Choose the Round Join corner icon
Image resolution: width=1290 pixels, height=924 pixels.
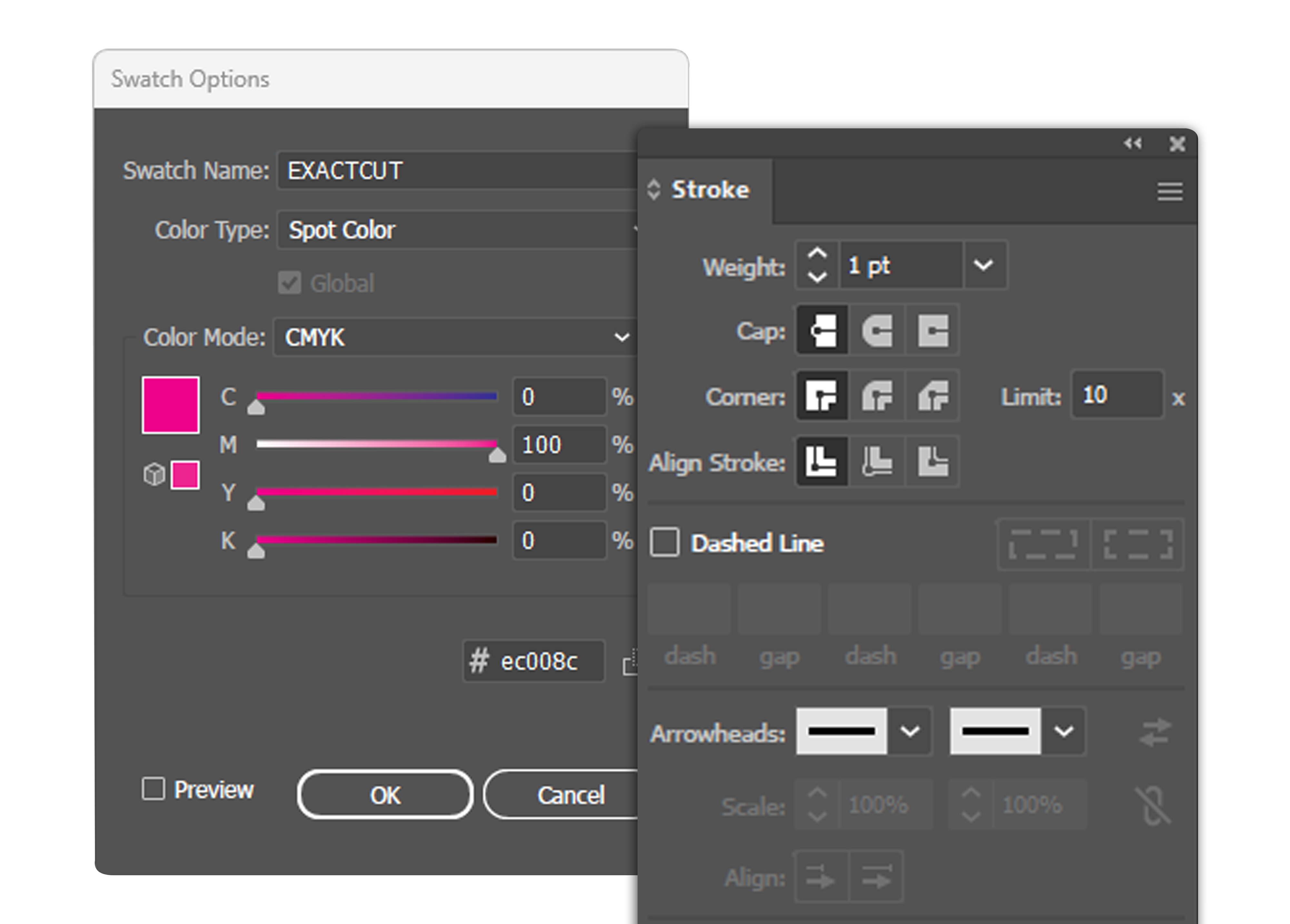[x=877, y=396]
